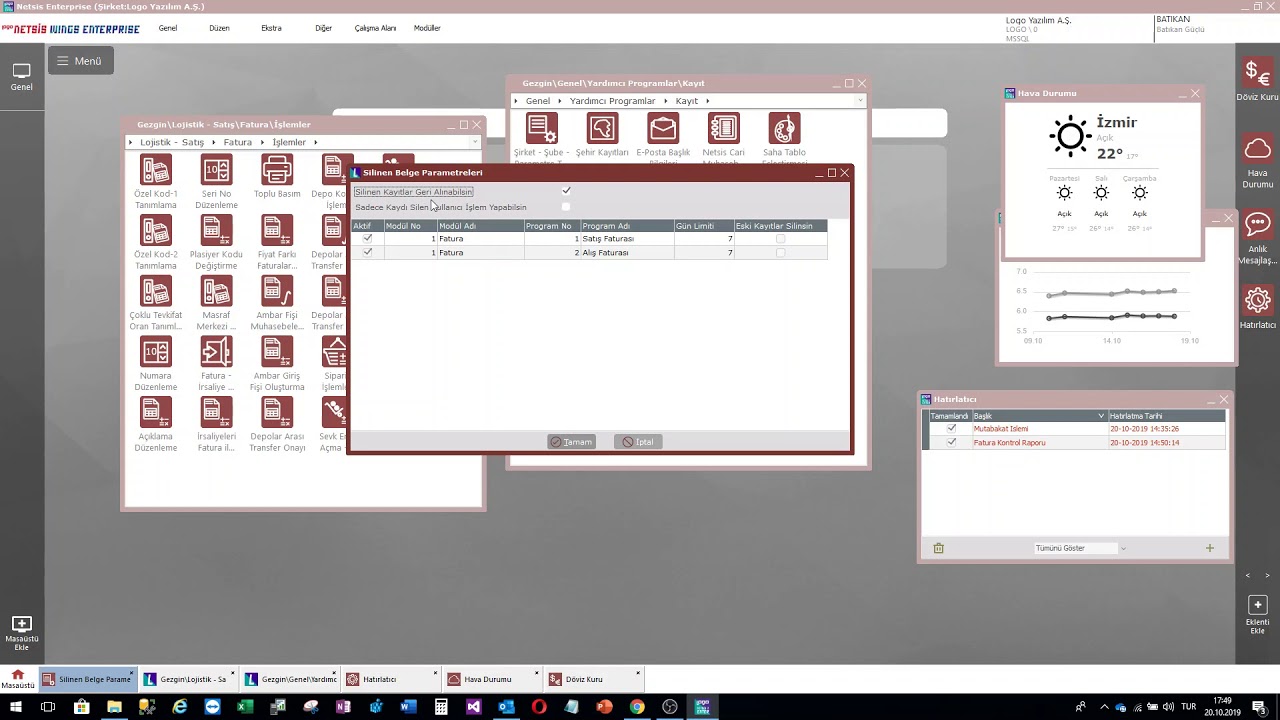Click Kayıt breadcrumb segment

tap(686, 101)
